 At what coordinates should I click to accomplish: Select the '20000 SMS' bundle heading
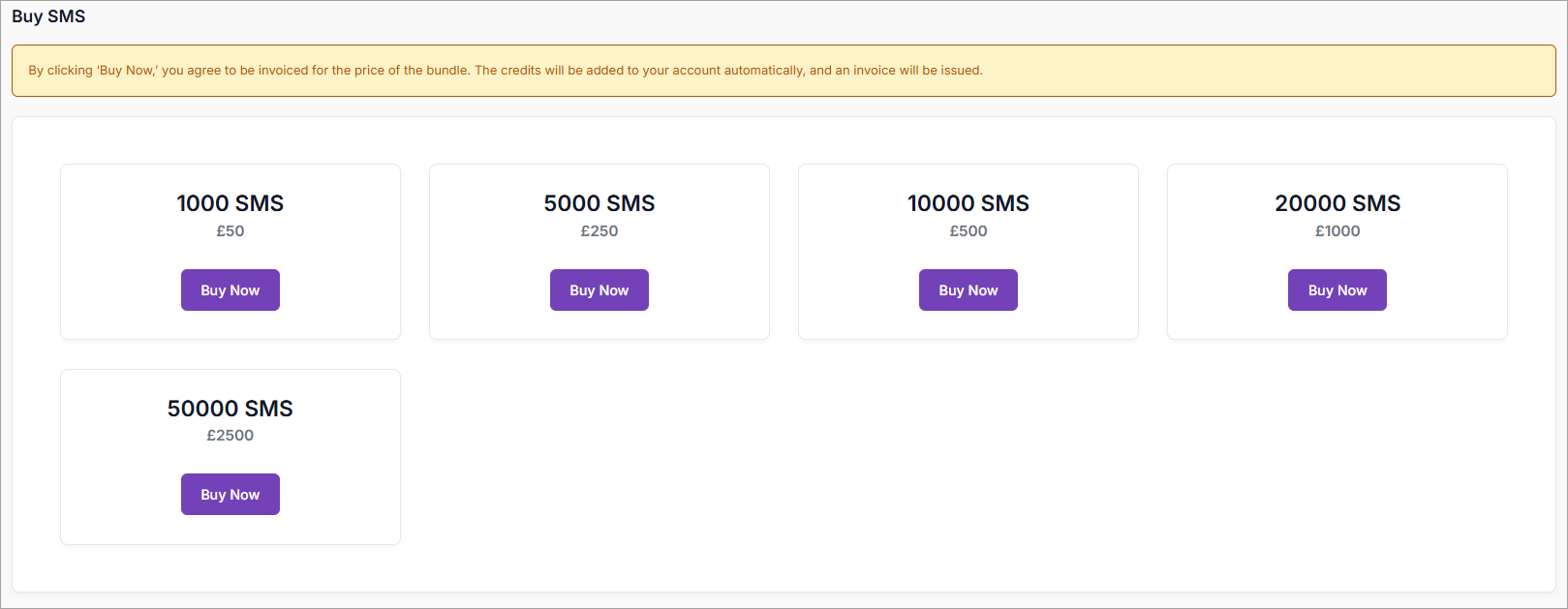[1337, 203]
